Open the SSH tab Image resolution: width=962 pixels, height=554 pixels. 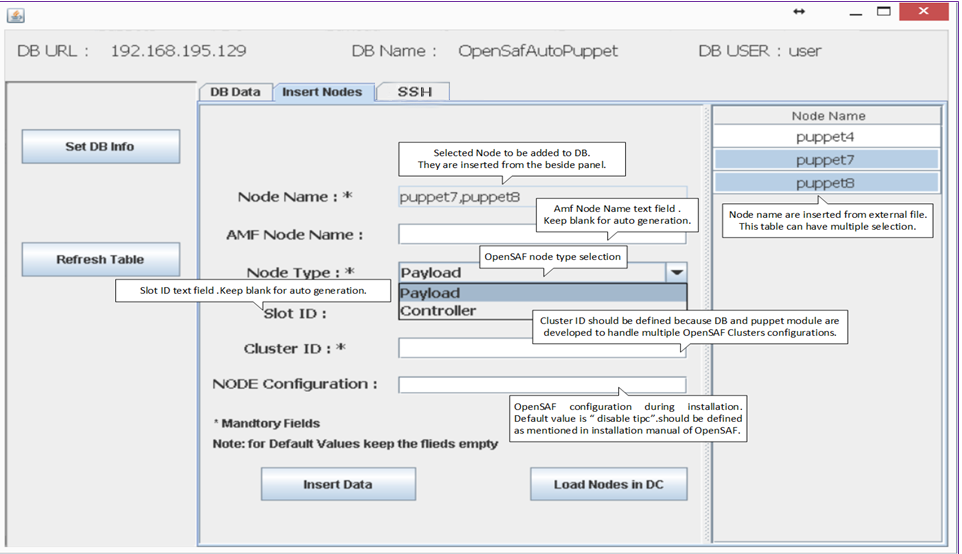coord(414,91)
